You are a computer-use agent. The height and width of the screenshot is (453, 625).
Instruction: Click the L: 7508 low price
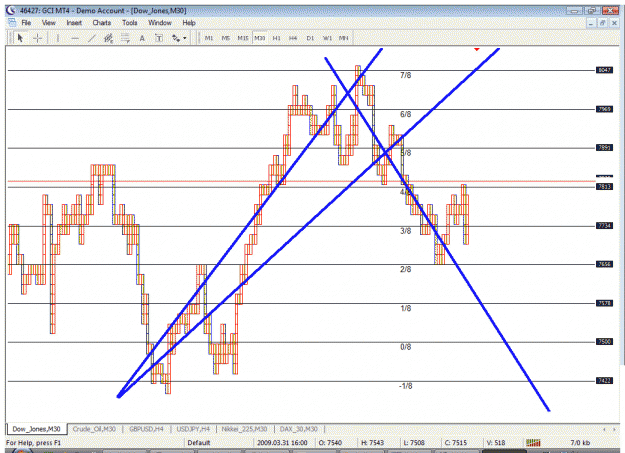(x=414, y=443)
